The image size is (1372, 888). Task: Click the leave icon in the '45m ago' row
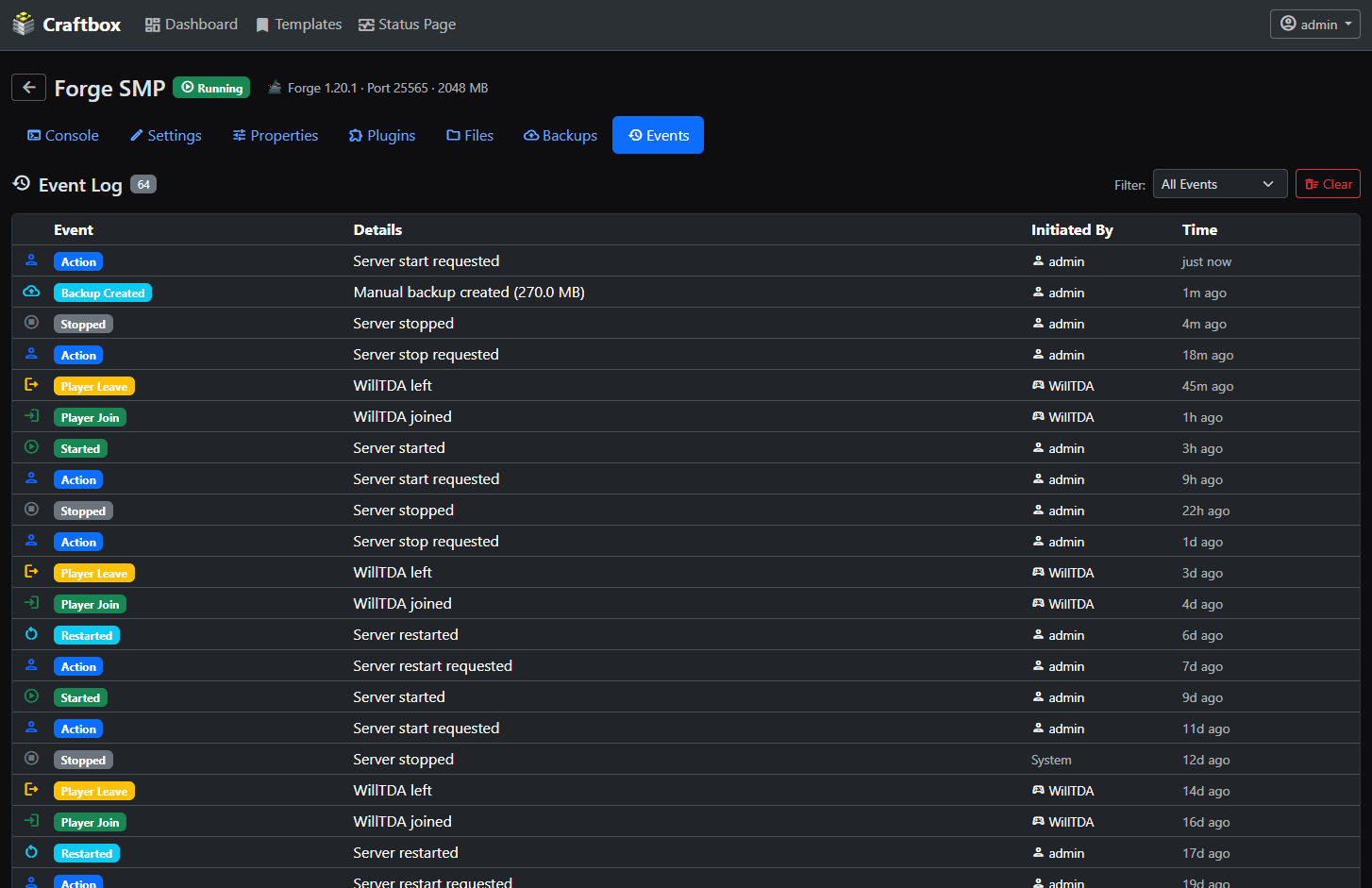pyautogui.click(x=31, y=385)
